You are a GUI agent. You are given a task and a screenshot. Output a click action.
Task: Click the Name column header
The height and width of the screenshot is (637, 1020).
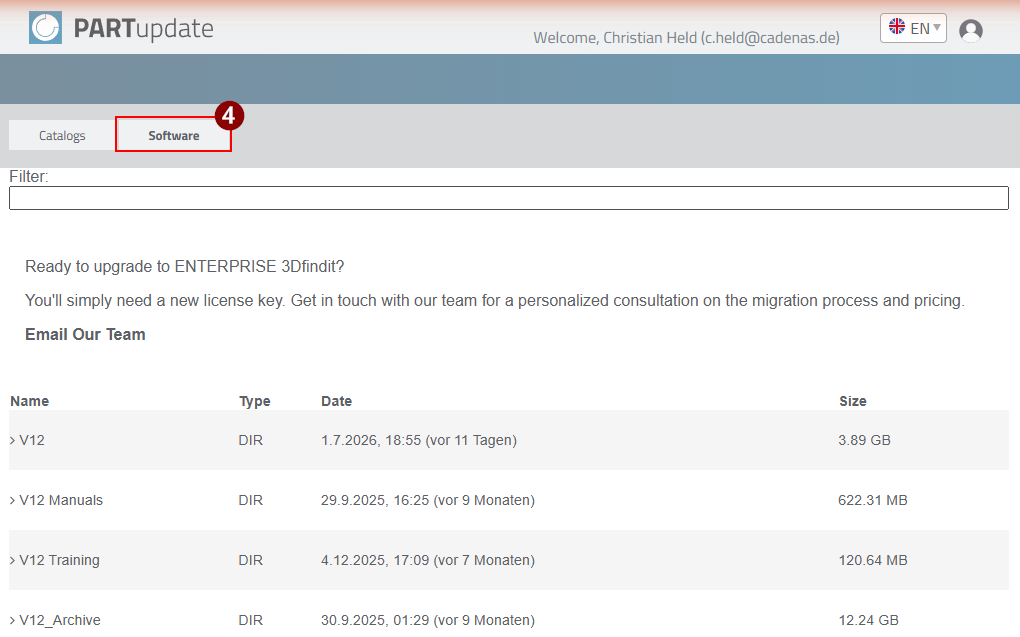pos(29,401)
